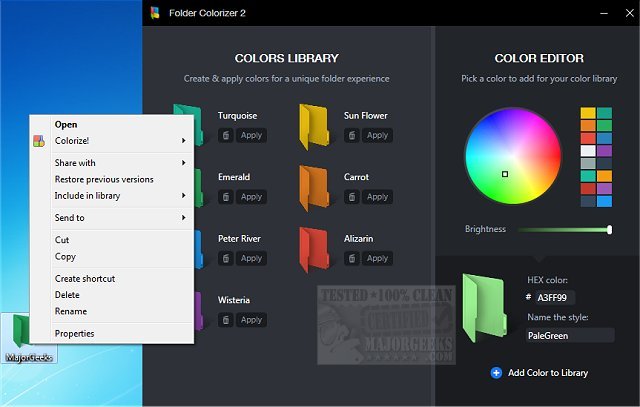Apply the Sun Flower color
This screenshot has height=407, width=640.
377,135
